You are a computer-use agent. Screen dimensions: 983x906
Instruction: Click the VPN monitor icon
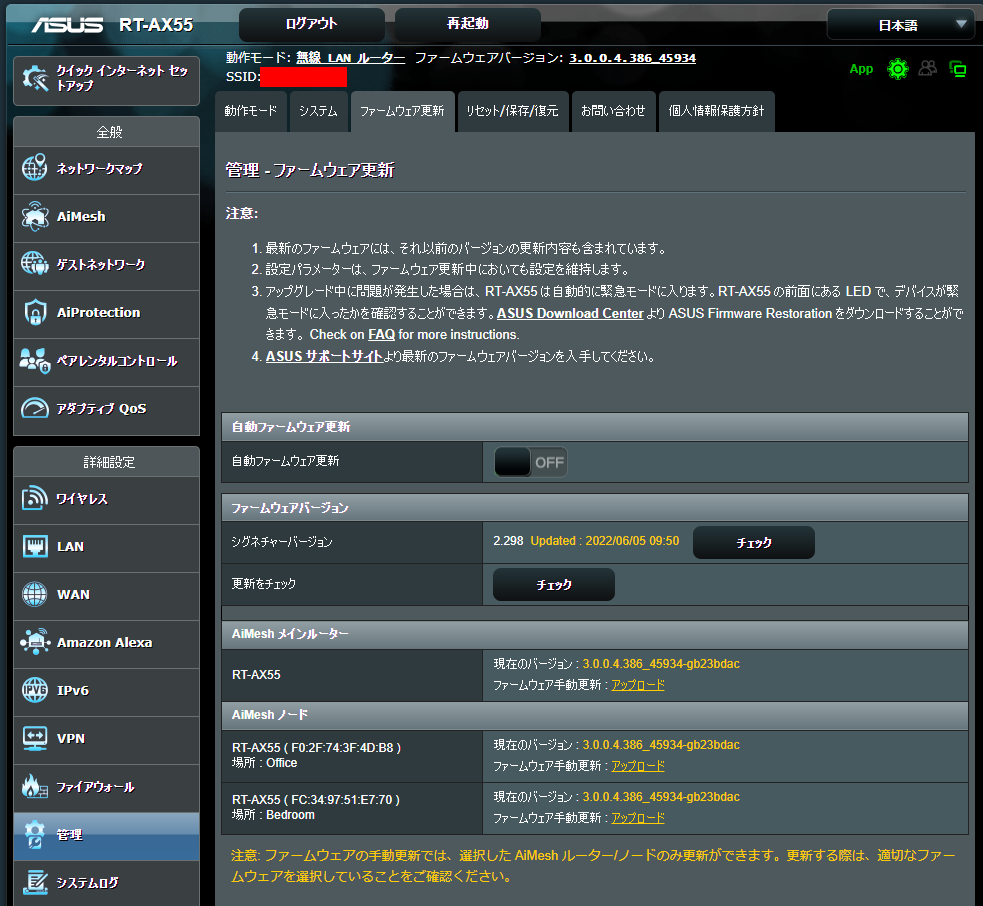tap(34, 738)
